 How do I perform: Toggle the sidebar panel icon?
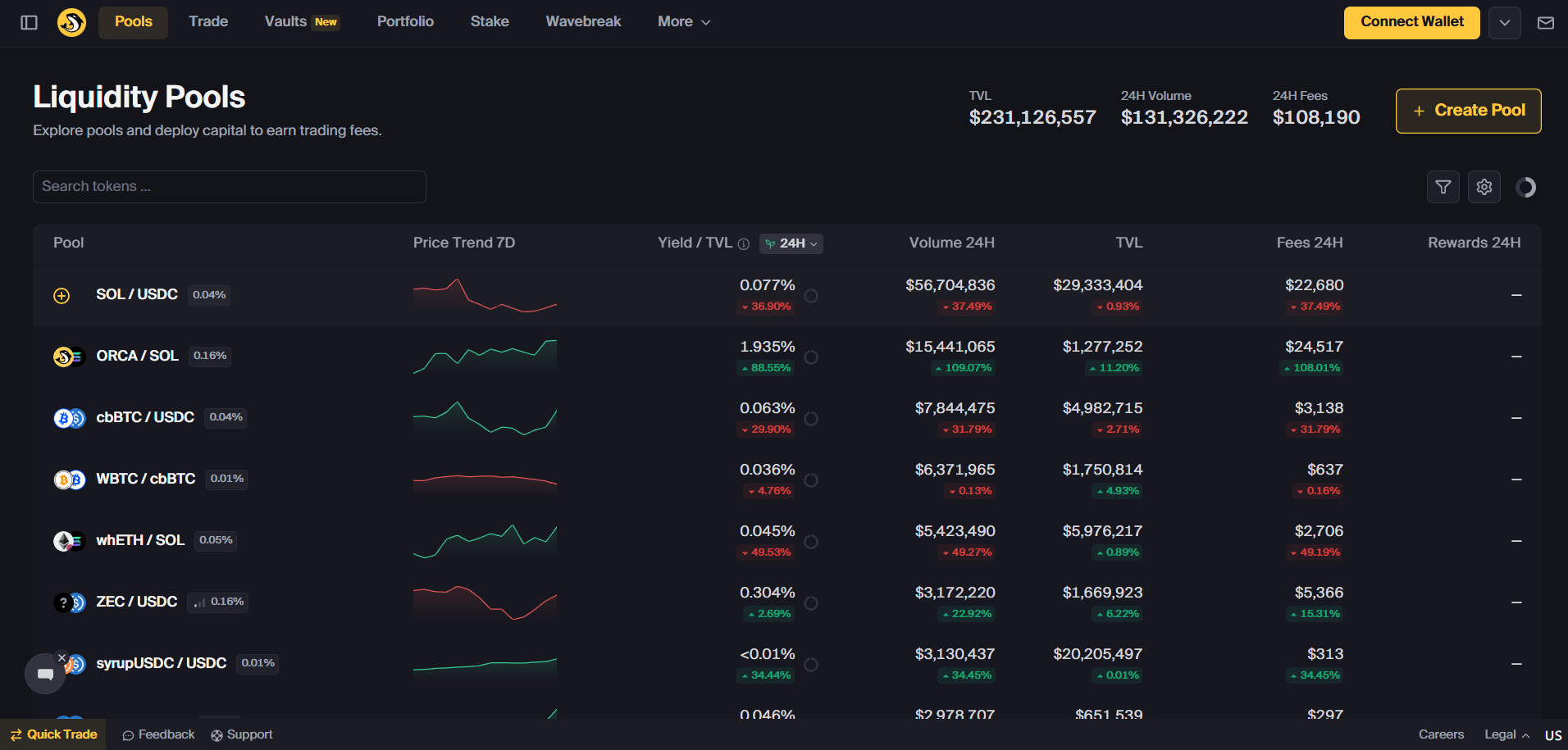30,23
